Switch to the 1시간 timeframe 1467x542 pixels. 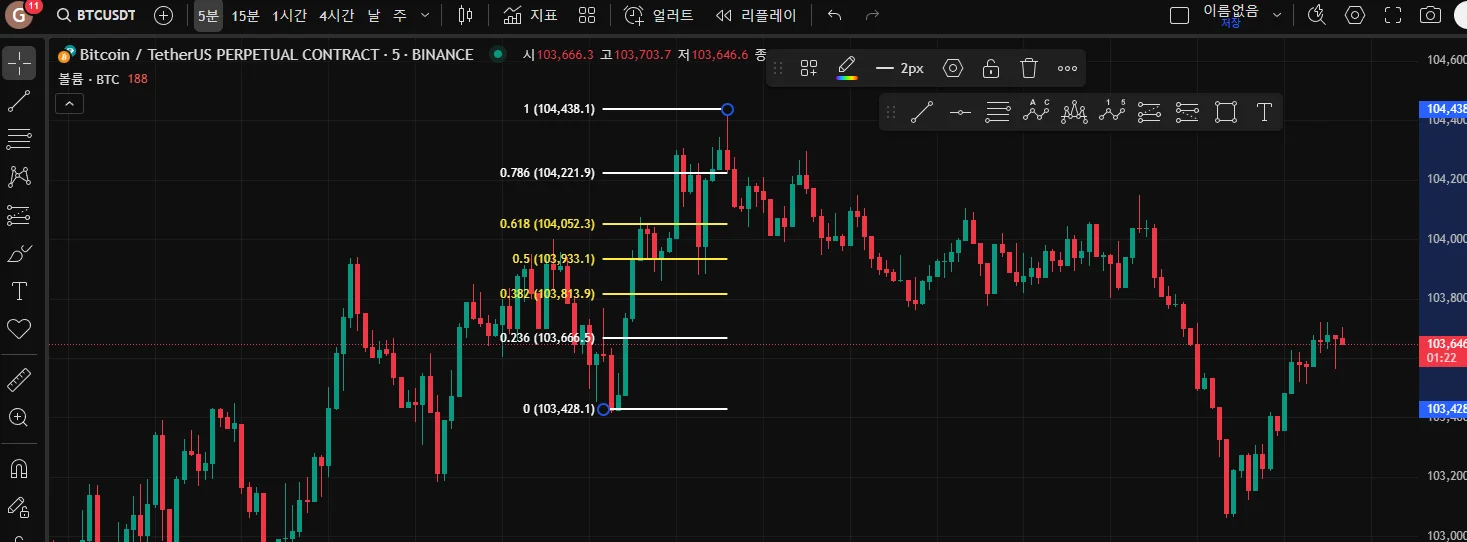[x=289, y=15]
